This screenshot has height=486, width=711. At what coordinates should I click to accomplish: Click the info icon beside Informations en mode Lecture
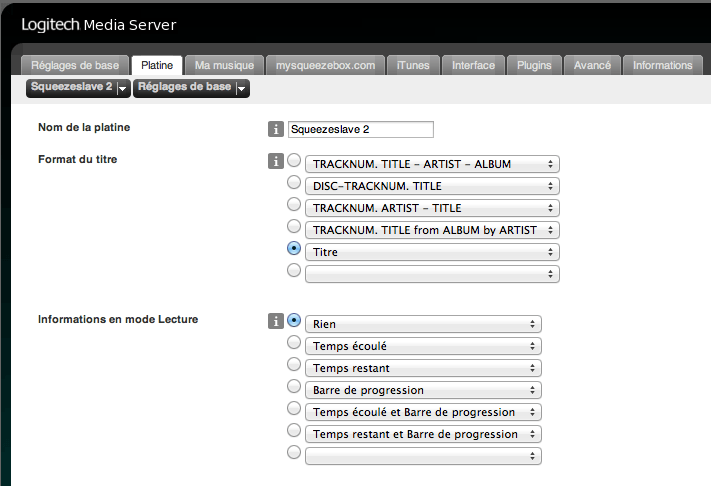click(276, 321)
